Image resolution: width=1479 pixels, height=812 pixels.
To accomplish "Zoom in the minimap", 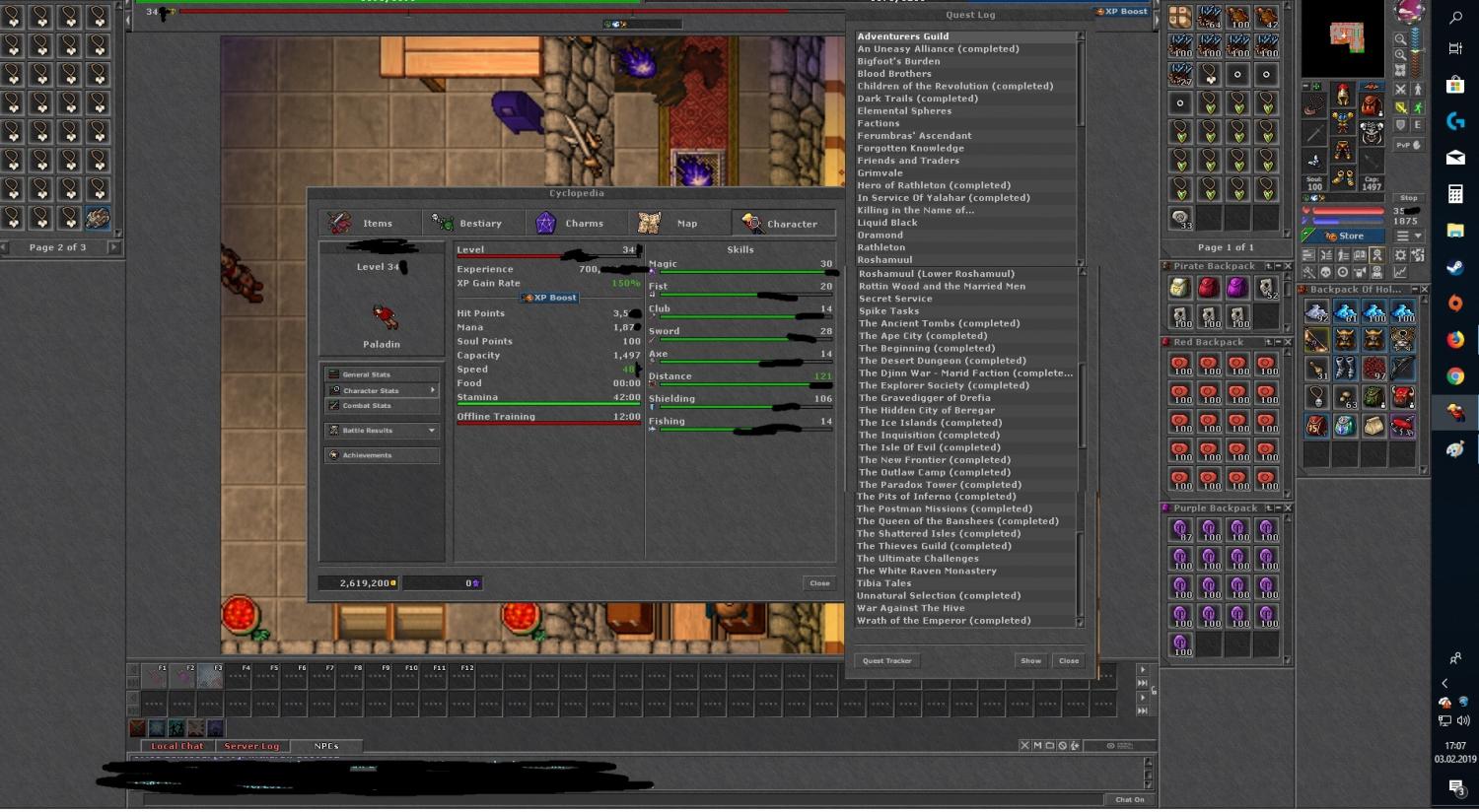I will (x=1400, y=55).
